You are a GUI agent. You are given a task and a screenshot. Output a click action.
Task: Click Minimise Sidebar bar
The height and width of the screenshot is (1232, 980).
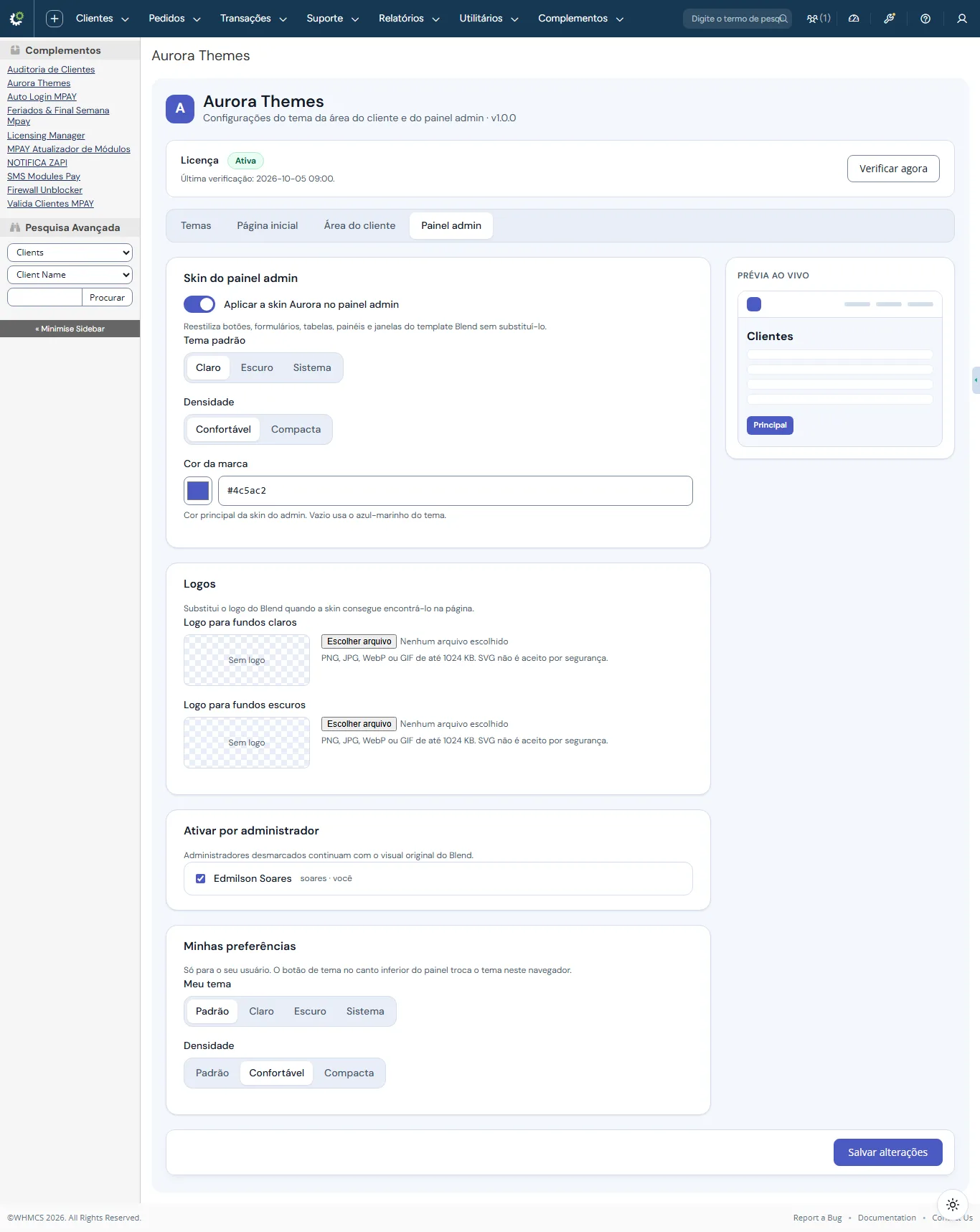point(70,329)
